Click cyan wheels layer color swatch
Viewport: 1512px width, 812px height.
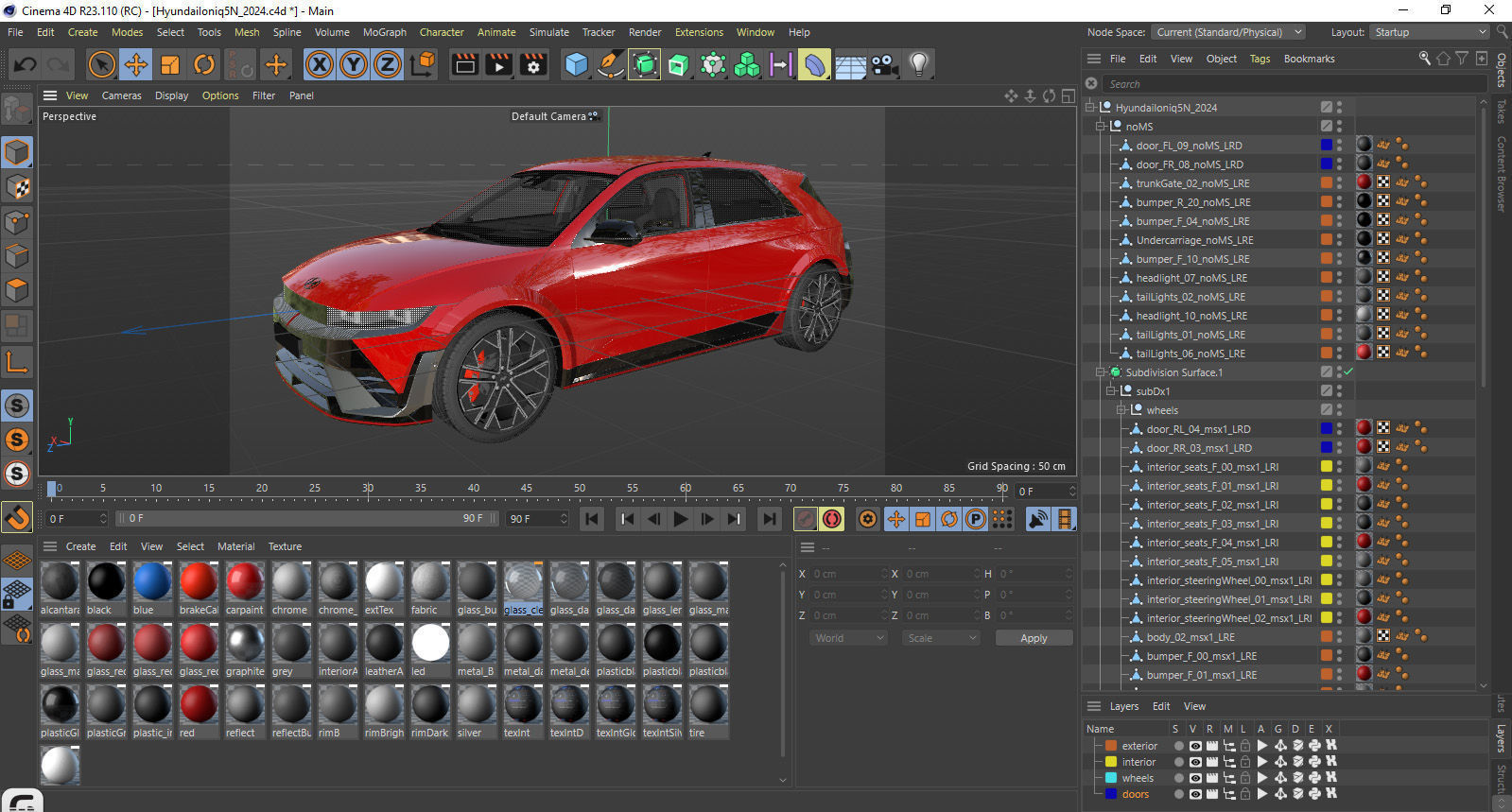[x=1111, y=778]
